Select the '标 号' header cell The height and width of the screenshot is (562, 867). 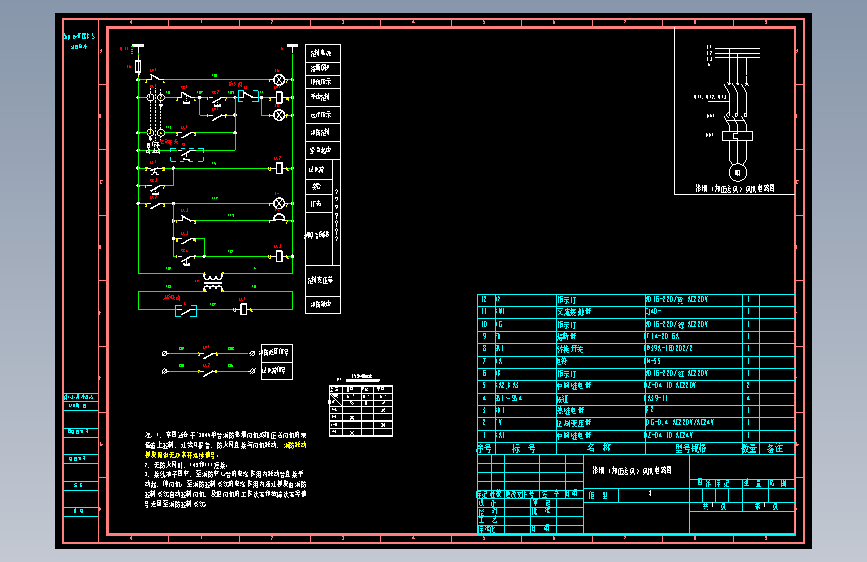pyautogui.click(x=525, y=448)
